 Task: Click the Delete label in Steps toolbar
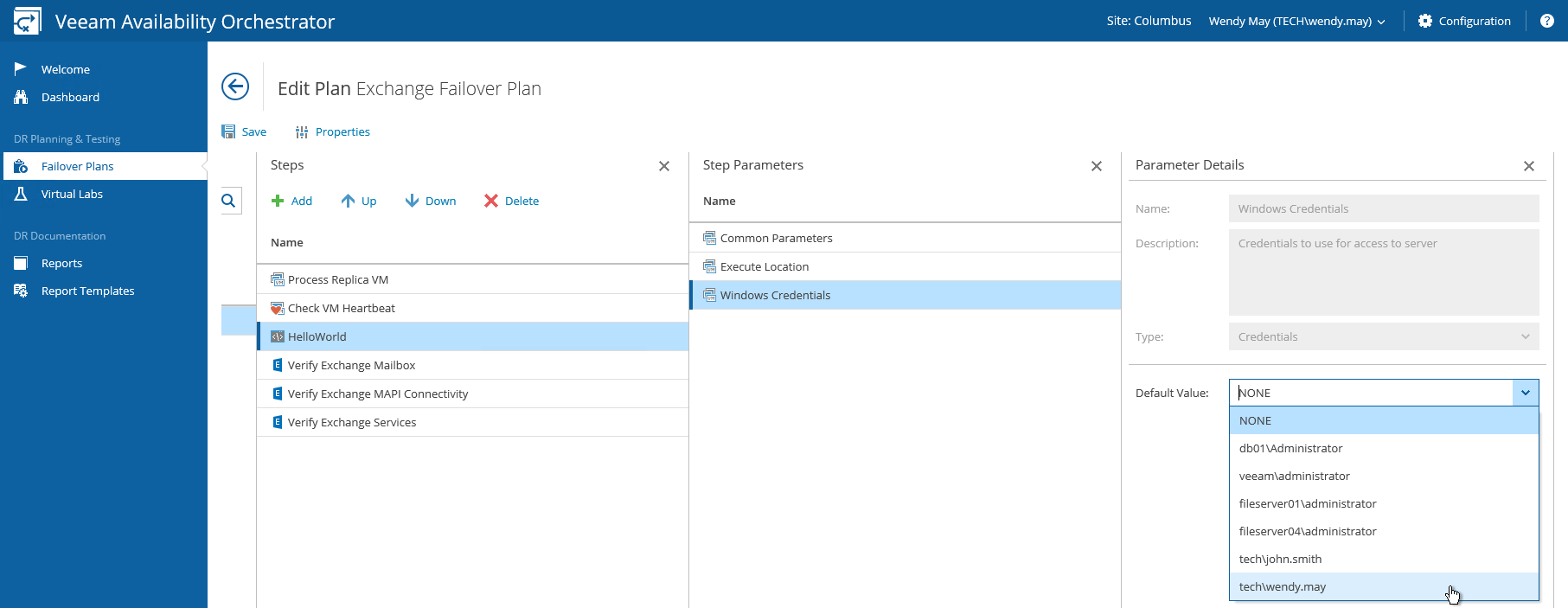[x=522, y=201]
